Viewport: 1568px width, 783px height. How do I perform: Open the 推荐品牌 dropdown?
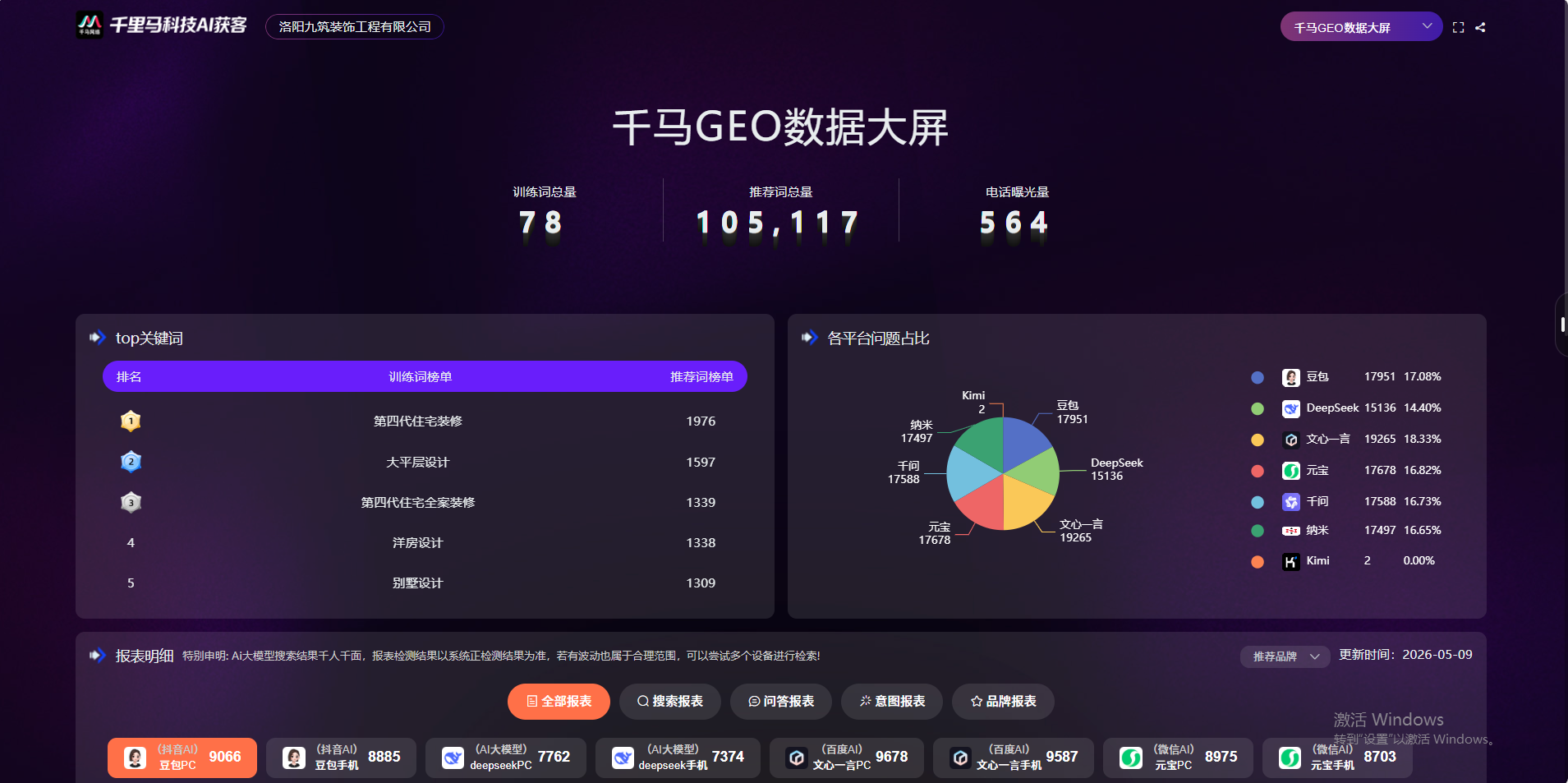pyautogui.click(x=1285, y=656)
